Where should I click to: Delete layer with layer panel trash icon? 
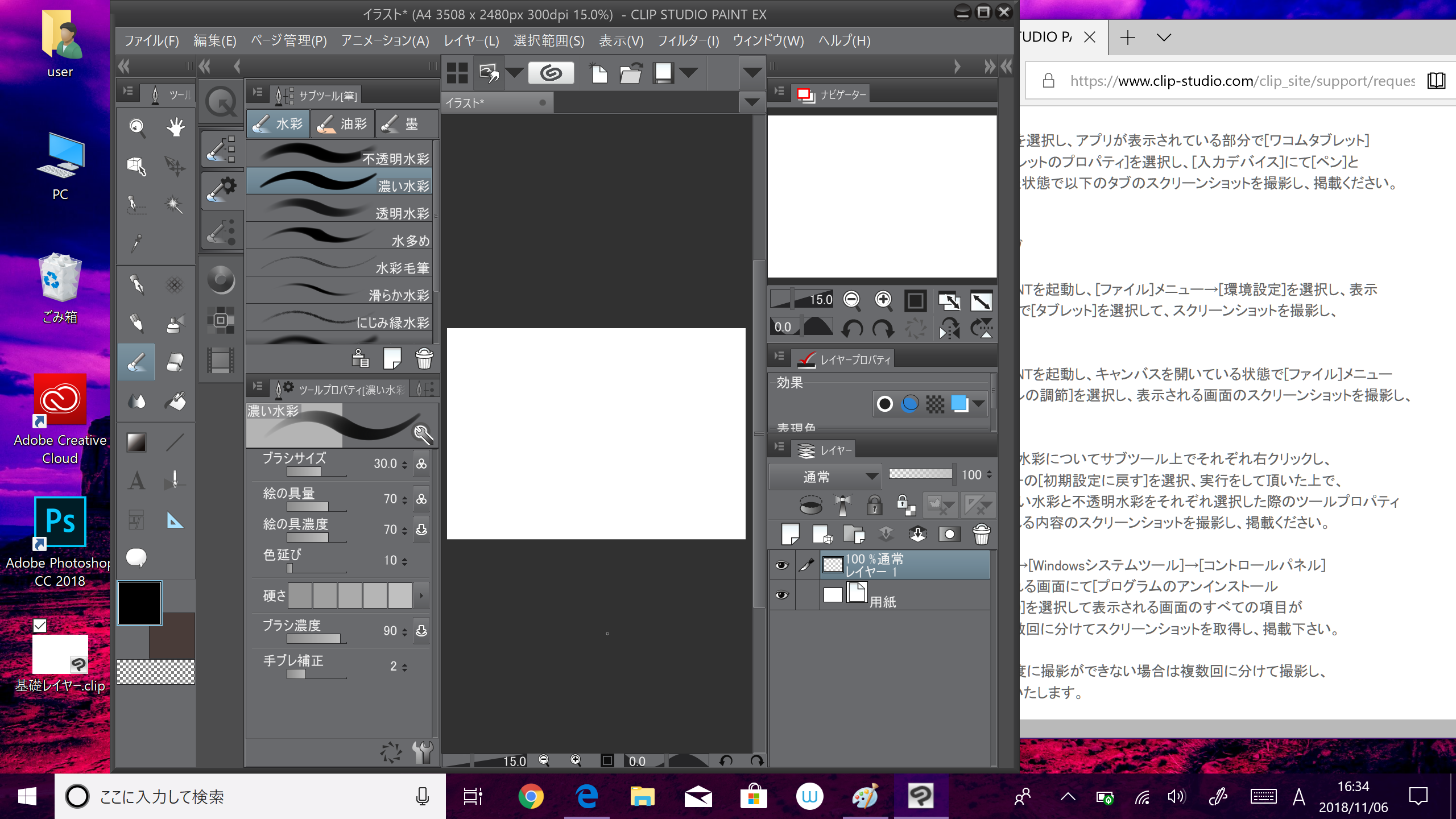tap(981, 535)
